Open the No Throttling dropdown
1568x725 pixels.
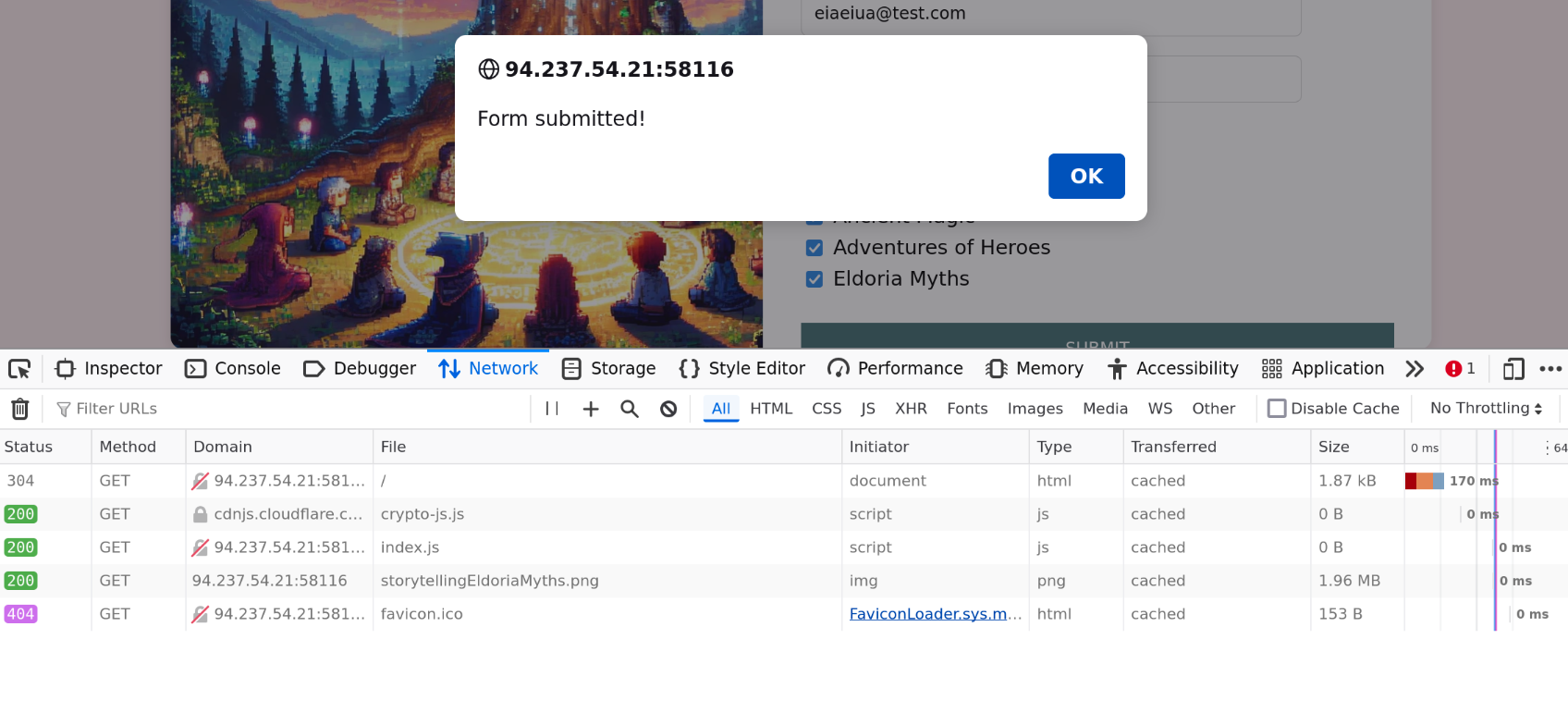1486,409
